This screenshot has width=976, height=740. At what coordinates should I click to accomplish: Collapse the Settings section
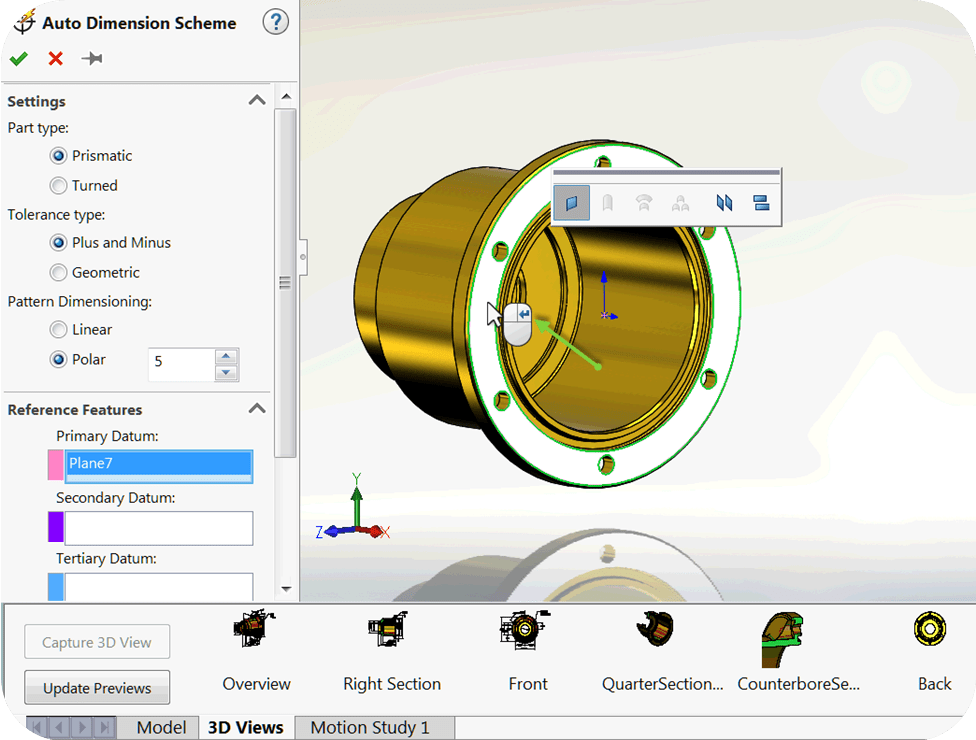pyautogui.click(x=257, y=100)
